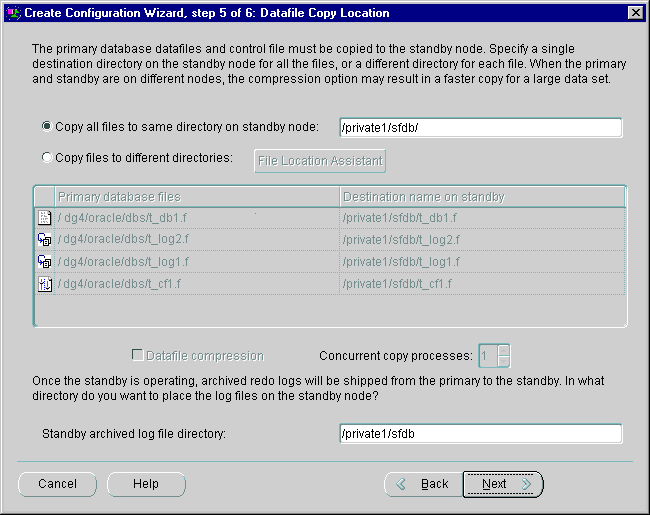Click the concurrent copy processes value field
Viewport: 650px width, 515px height.
[488, 356]
